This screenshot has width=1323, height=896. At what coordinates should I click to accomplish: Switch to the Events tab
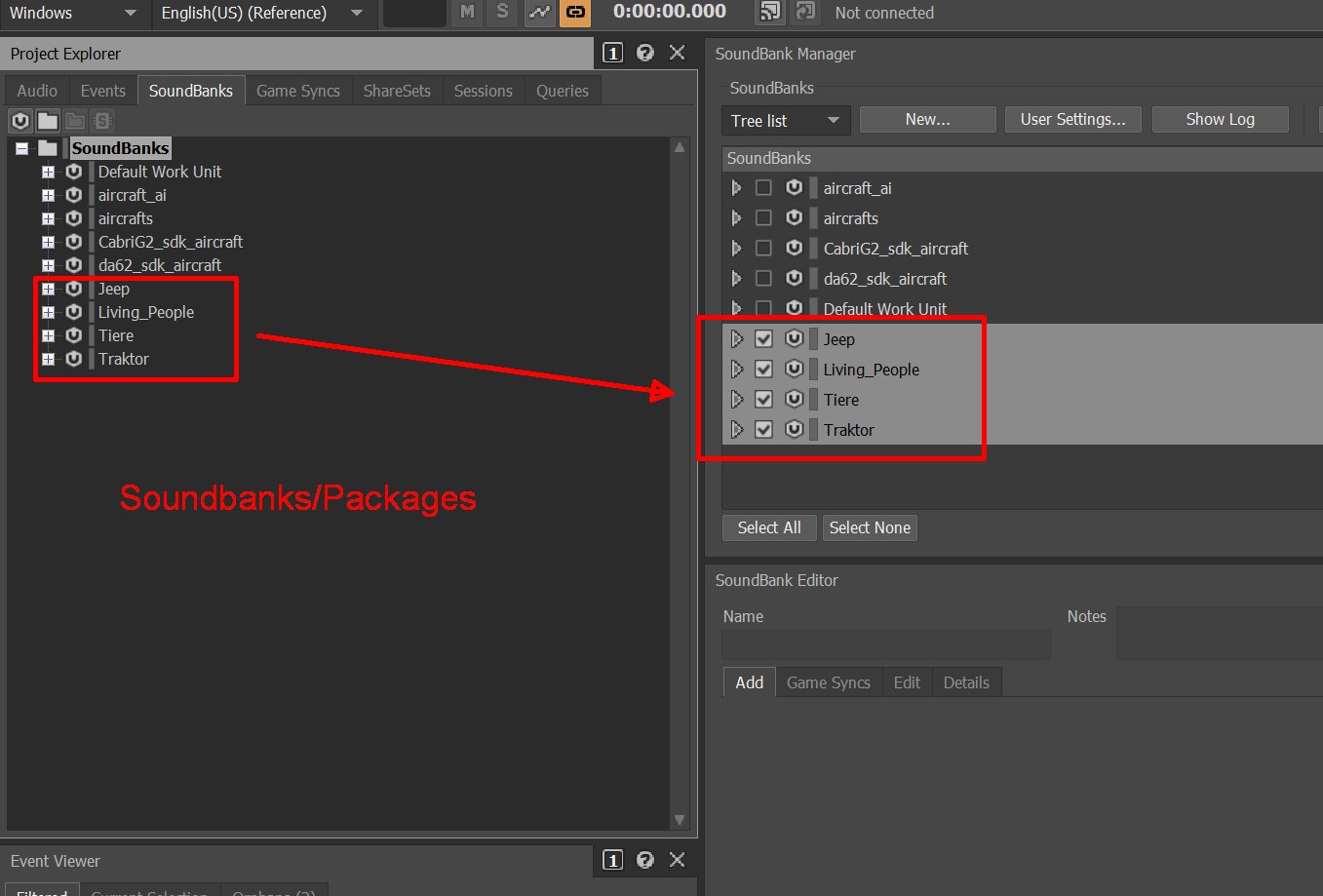pyautogui.click(x=102, y=91)
